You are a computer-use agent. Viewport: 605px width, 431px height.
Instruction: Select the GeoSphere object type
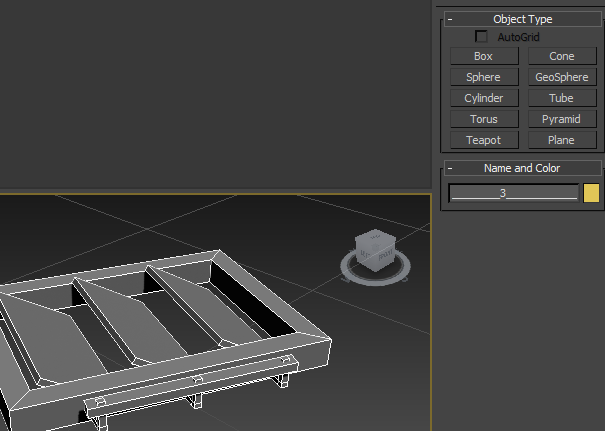(561, 77)
